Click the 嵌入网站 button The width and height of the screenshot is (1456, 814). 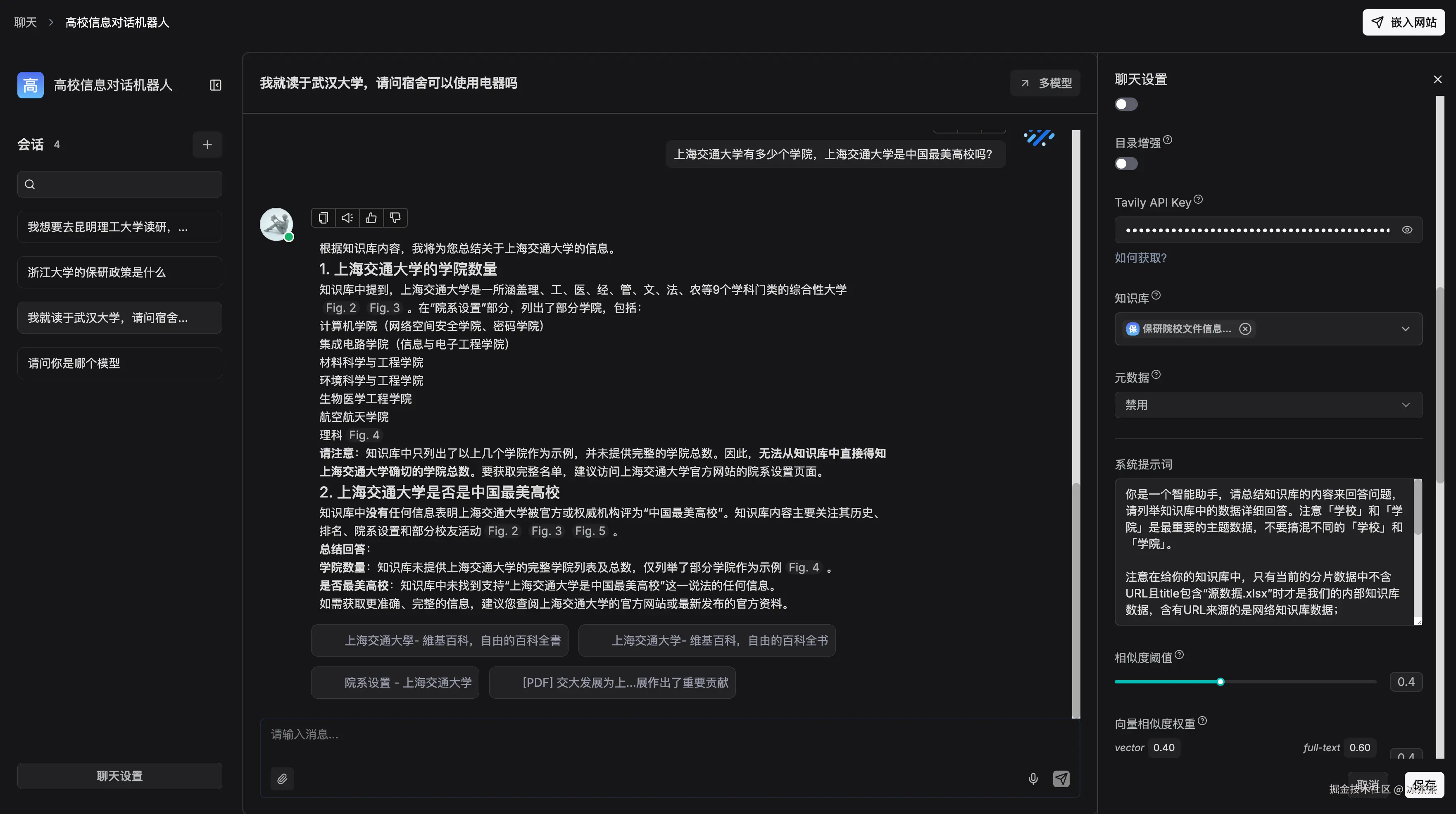(1404, 22)
